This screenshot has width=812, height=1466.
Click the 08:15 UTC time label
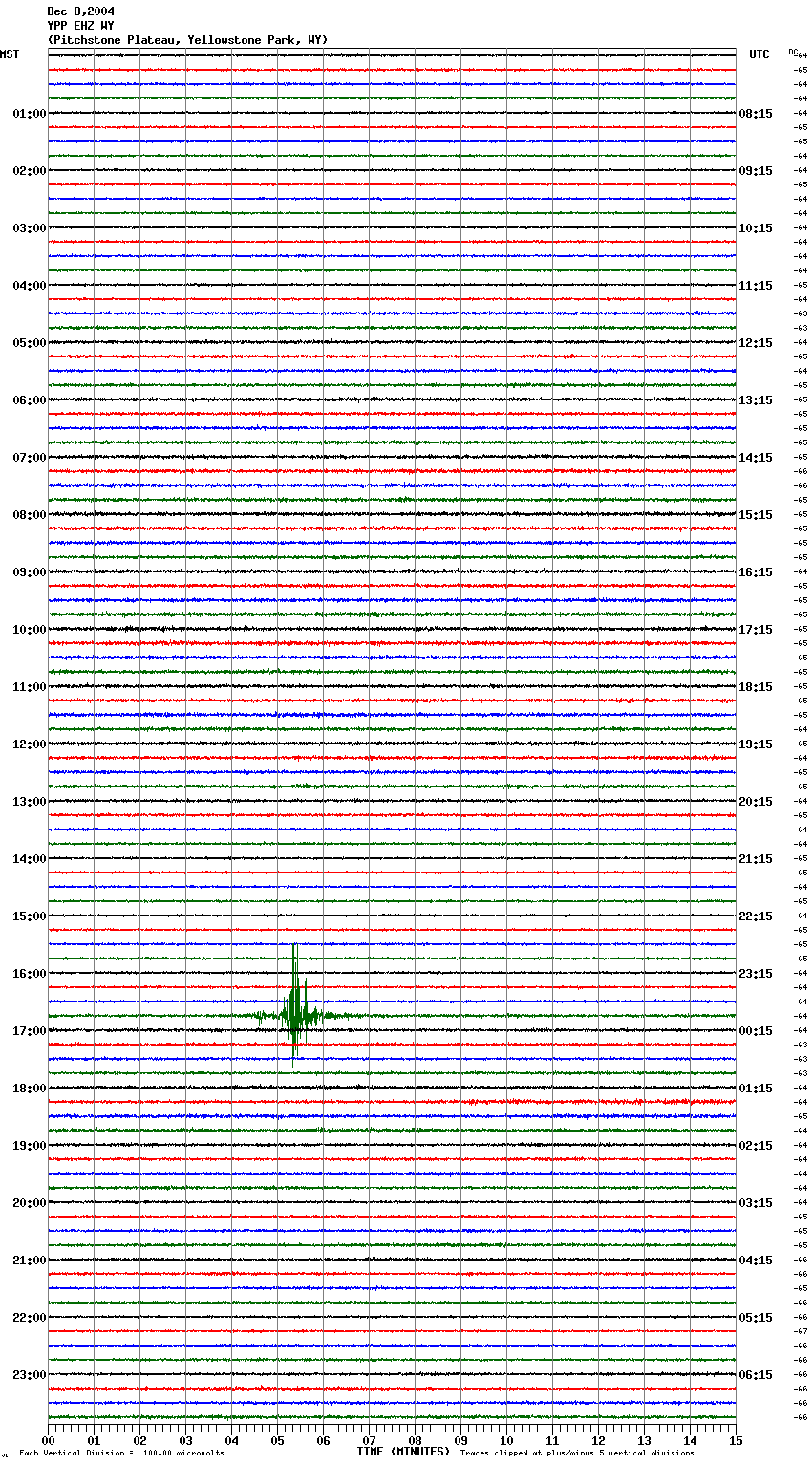tap(756, 114)
